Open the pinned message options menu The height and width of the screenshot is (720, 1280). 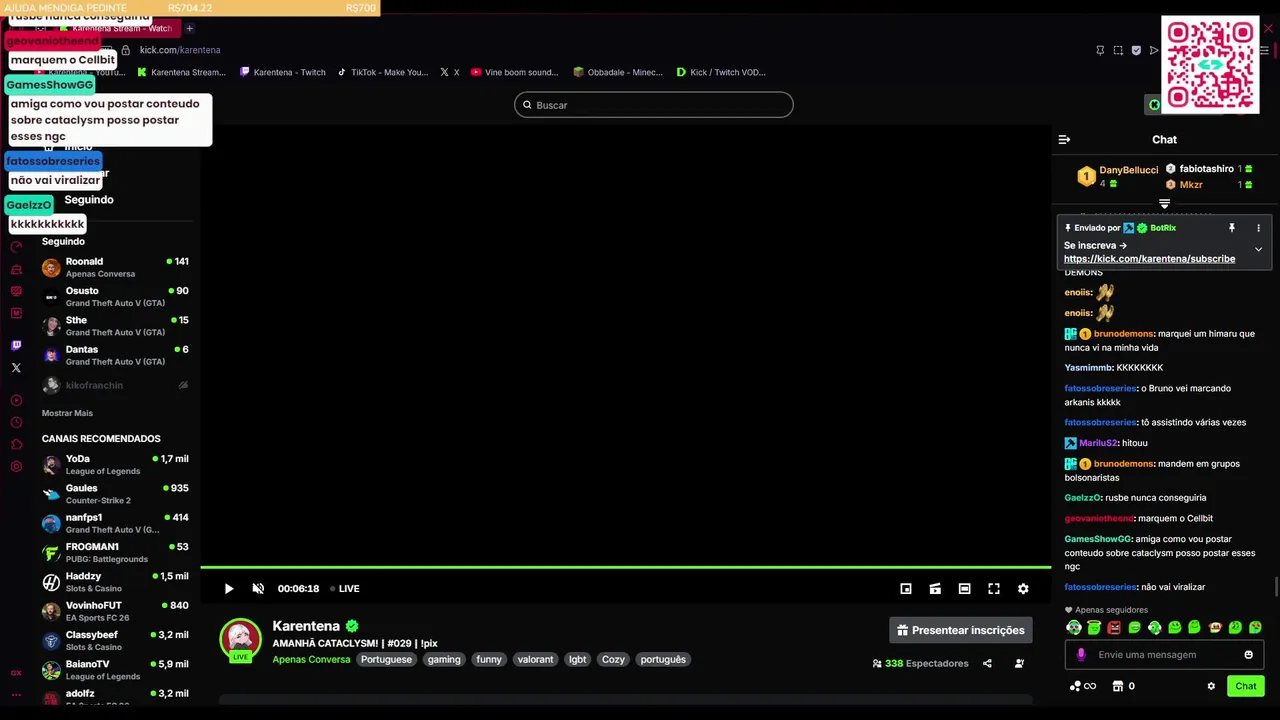(x=1258, y=228)
